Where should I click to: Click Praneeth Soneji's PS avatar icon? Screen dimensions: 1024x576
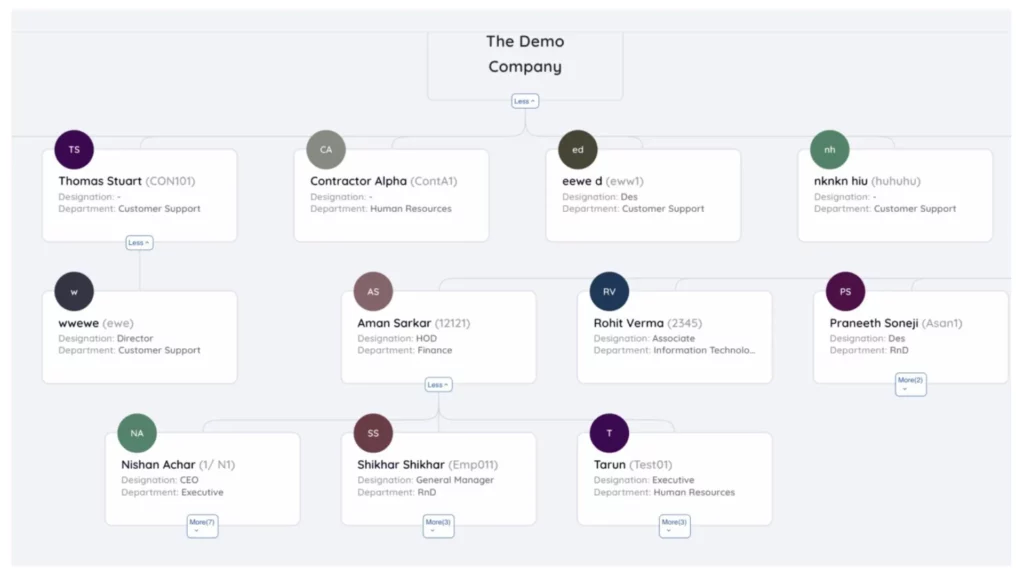(845, 292)
